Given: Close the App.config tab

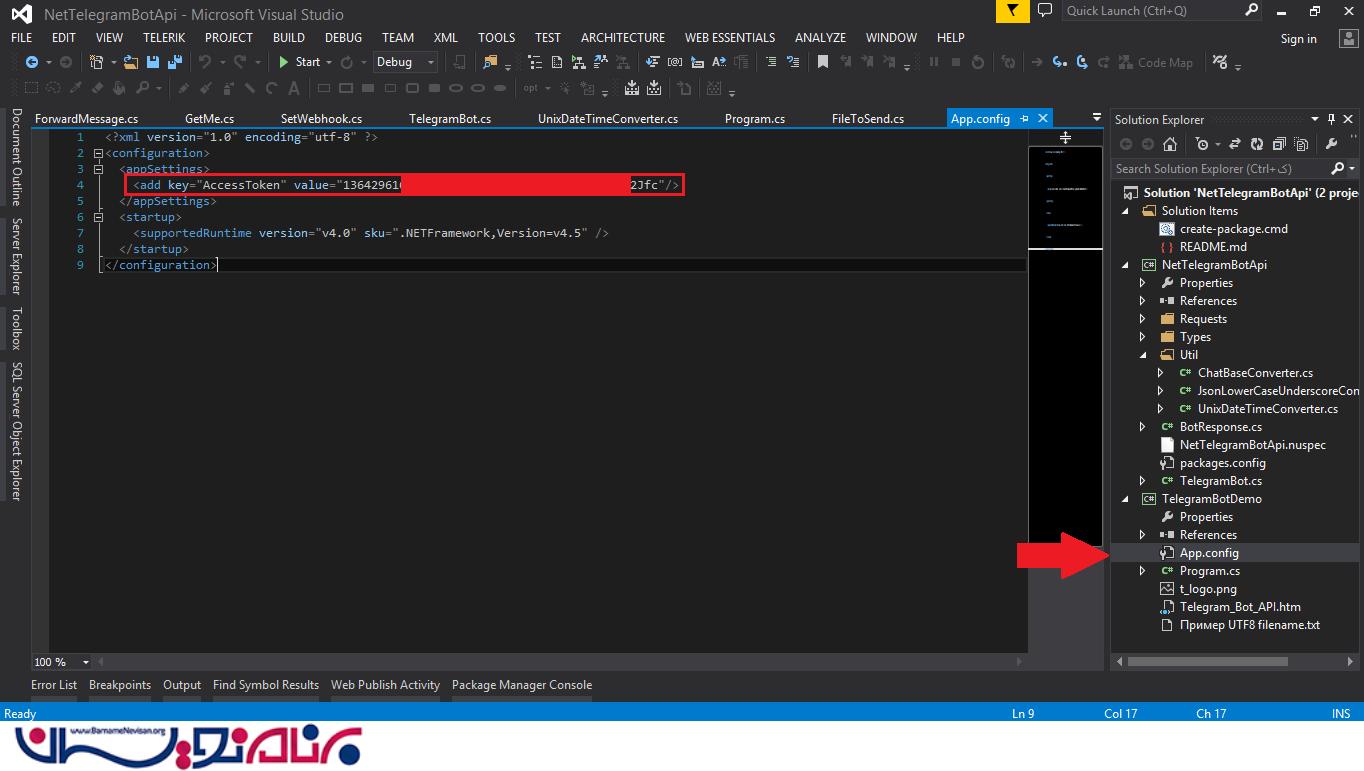Looking at the screenshot, I should pos(1042,118).
